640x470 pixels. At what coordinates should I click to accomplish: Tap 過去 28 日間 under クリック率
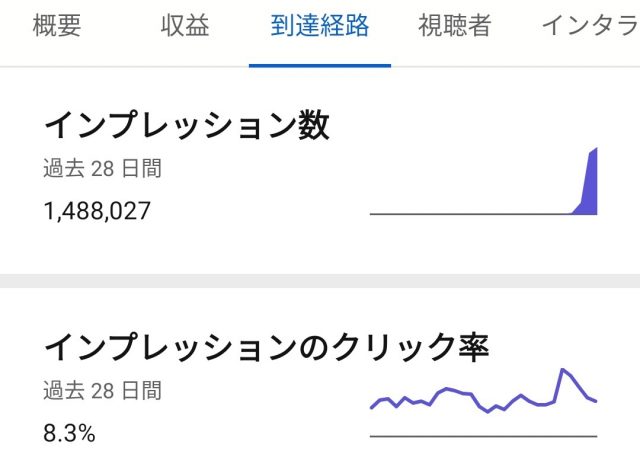pos(102,390)
